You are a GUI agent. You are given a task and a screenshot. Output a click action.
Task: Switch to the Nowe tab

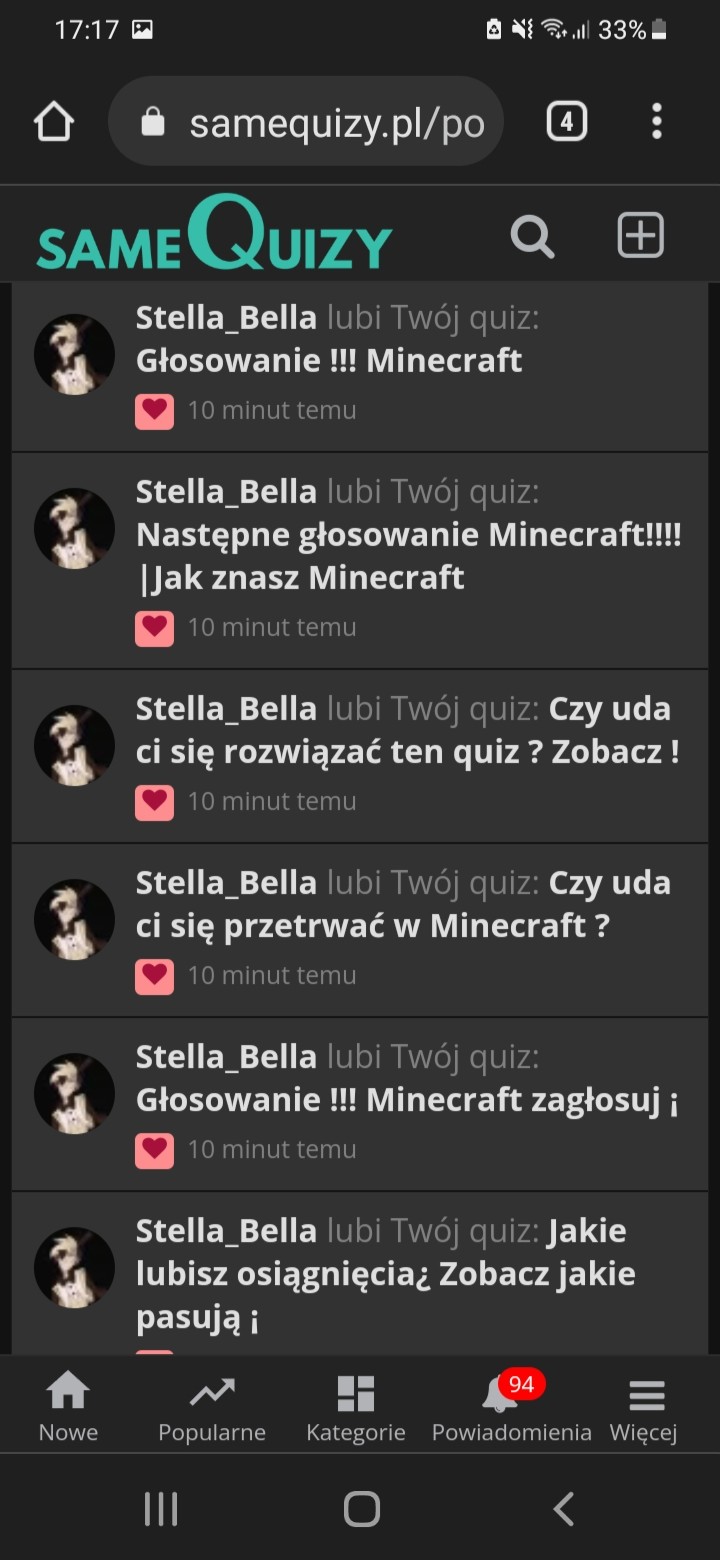pos(68,1407)
